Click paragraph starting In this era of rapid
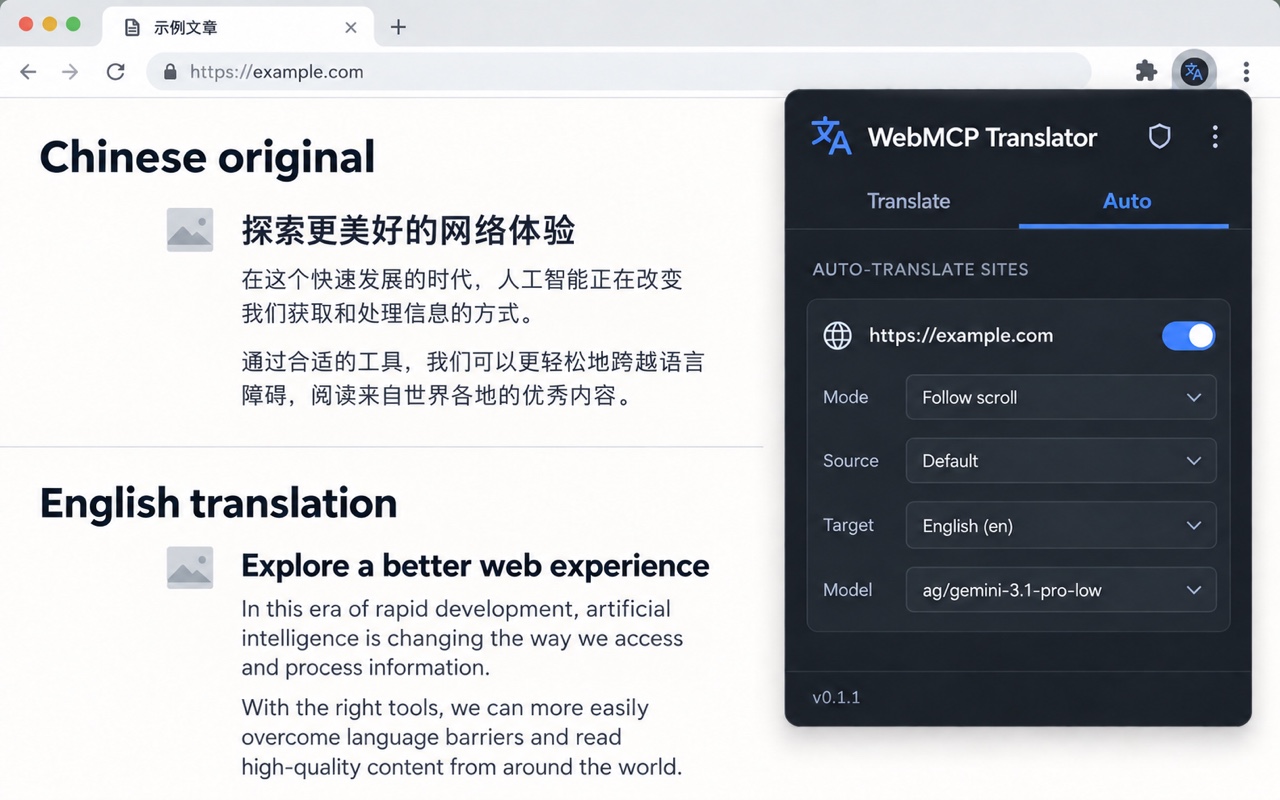The width and height of the screenshot is (1280, 800). [x=462, y=638]
